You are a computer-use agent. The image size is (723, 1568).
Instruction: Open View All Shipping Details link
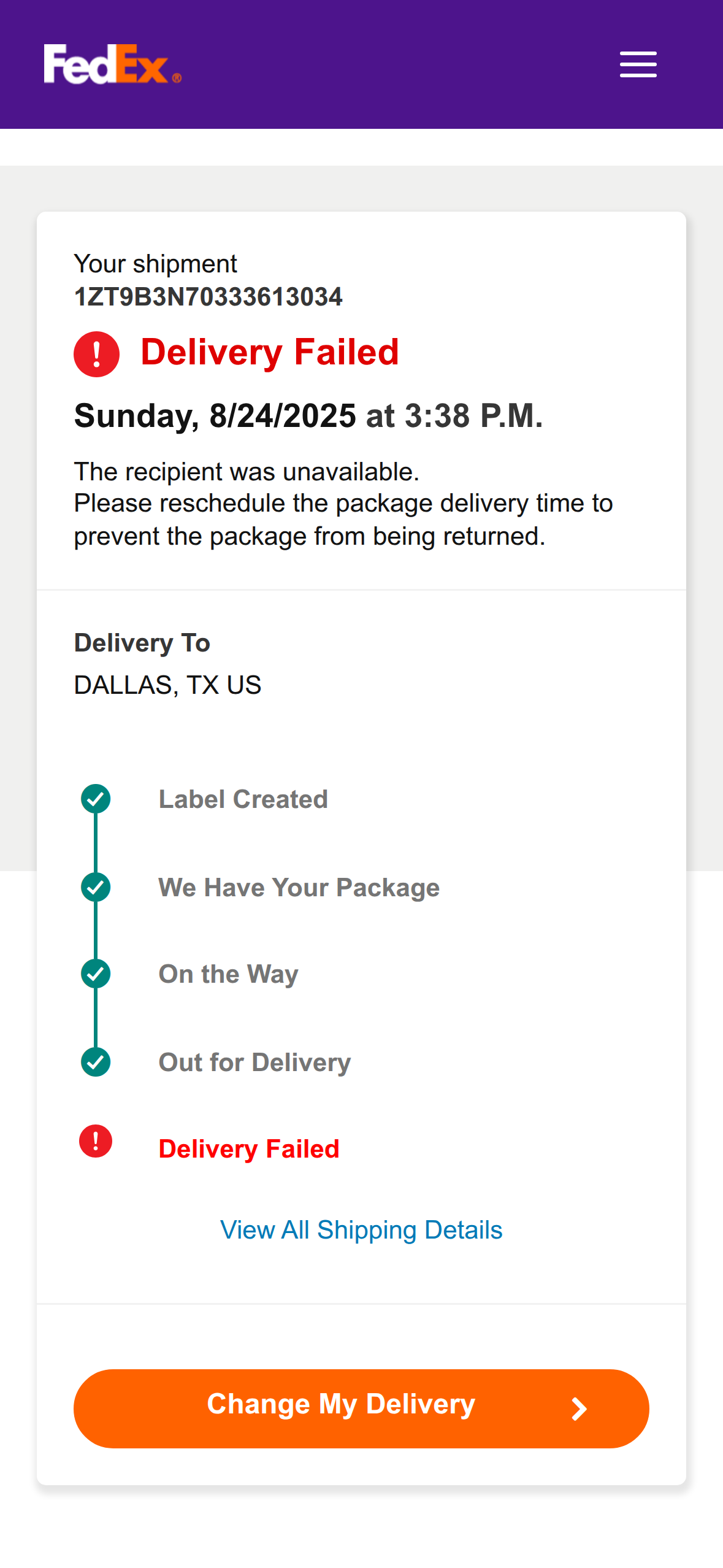[361, 1230]
